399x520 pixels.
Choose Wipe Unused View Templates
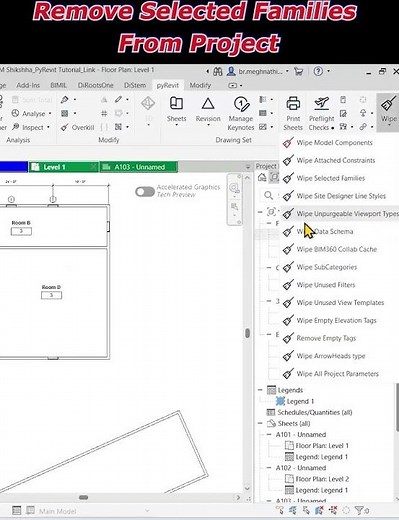[339, 303]
